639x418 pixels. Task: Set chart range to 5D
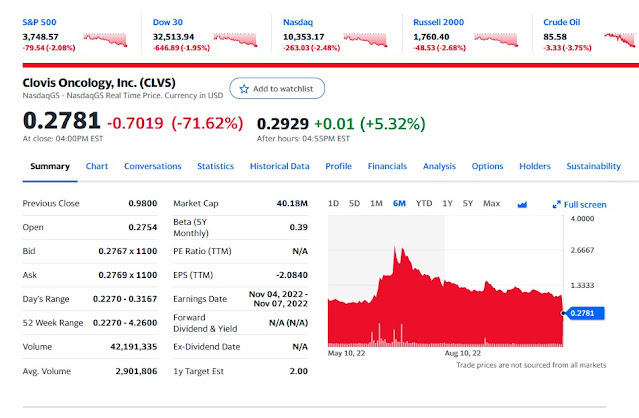(x=355, y=203)
